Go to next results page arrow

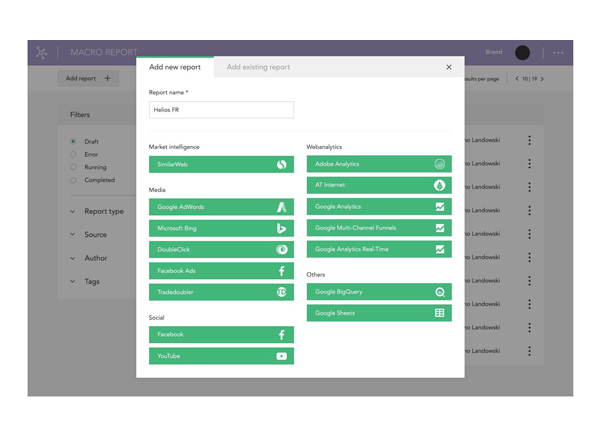pos(542,79)
